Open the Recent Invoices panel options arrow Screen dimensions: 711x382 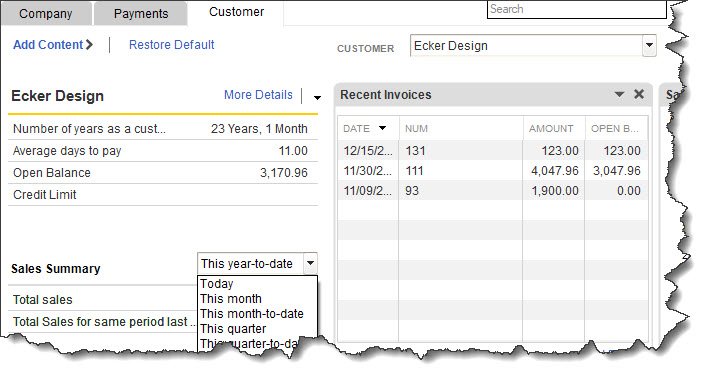point(619,94)
